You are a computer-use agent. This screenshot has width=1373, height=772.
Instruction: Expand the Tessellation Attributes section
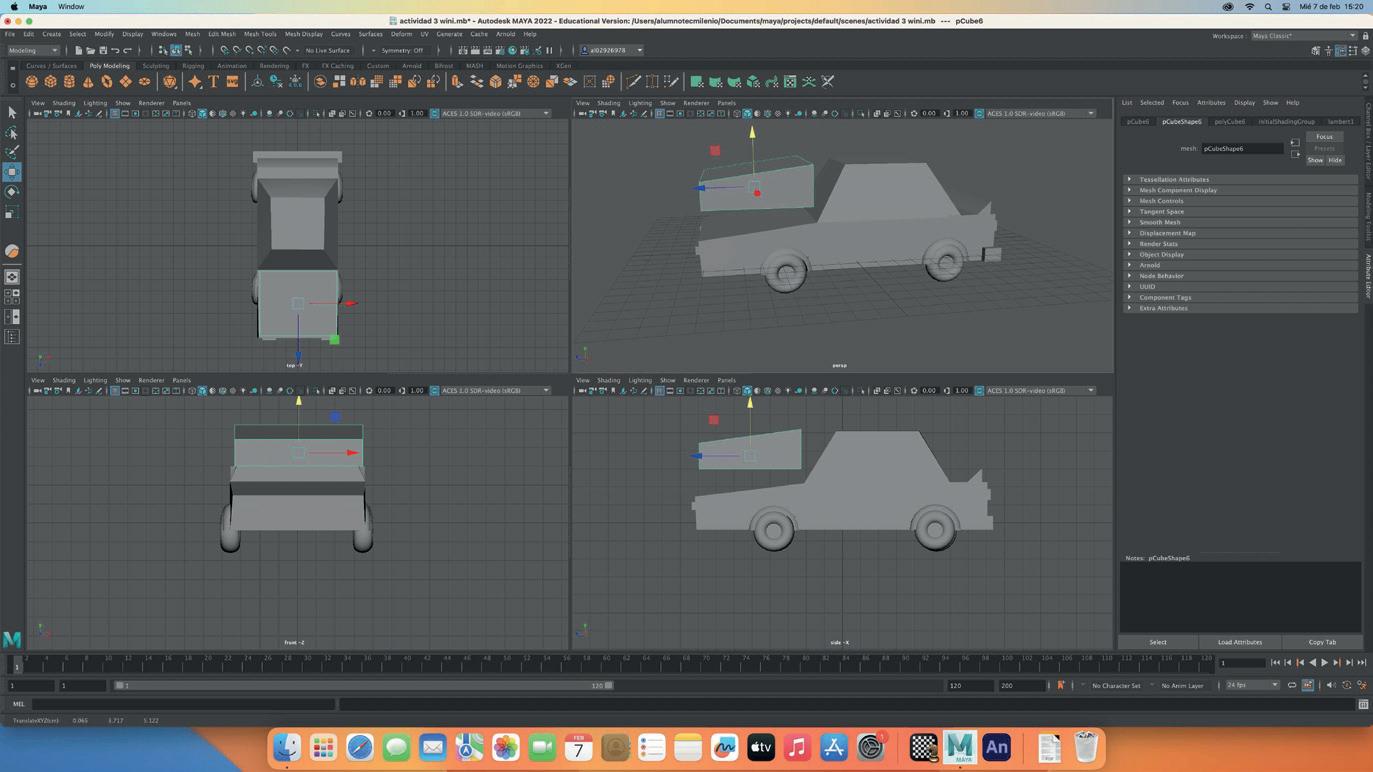[1173, 180]
